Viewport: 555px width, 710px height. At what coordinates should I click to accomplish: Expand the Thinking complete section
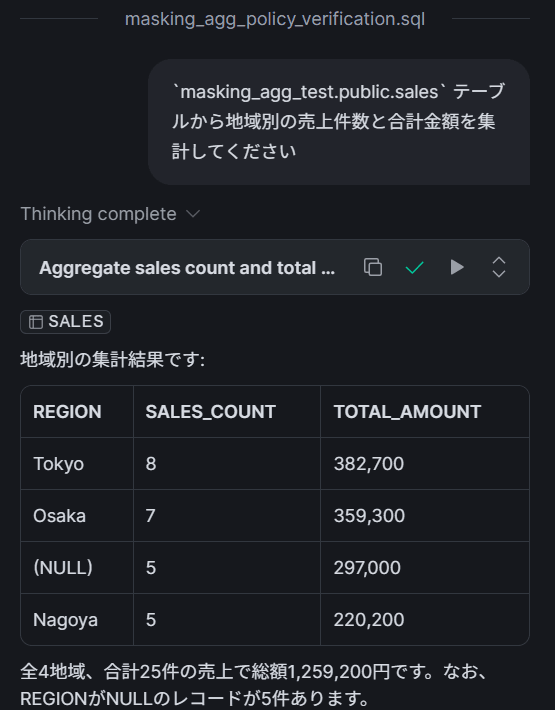(x=110, y=214)
